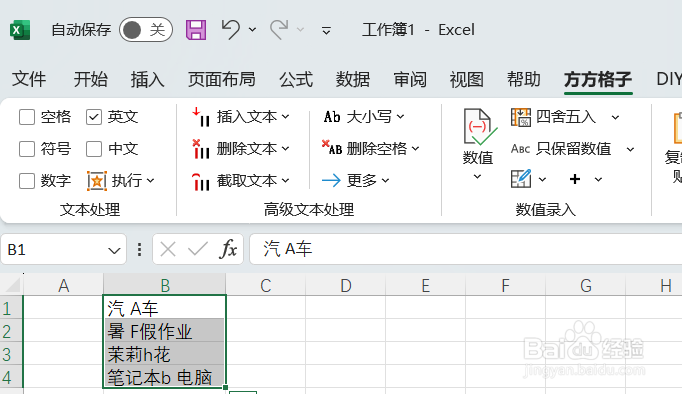Enable the 符号 checkbox

27,149
